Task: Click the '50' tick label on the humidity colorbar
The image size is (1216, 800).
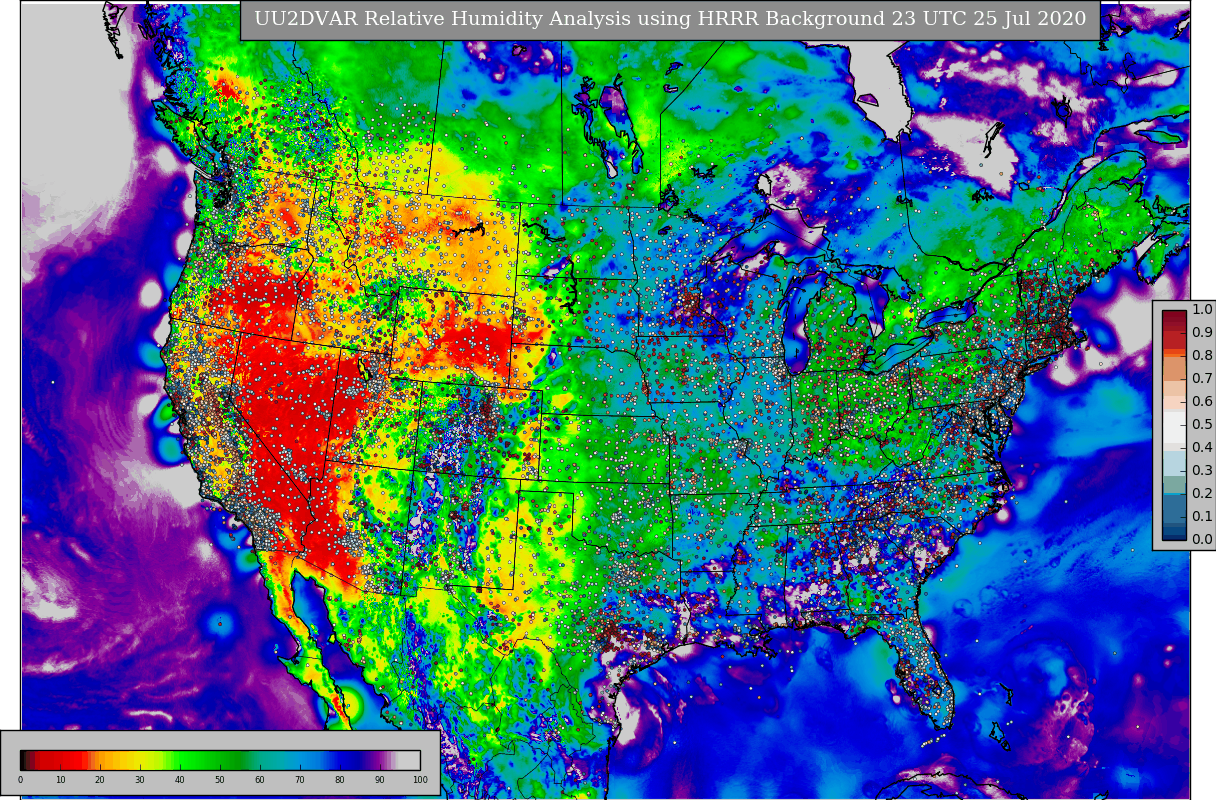Action: pos(220,780)
